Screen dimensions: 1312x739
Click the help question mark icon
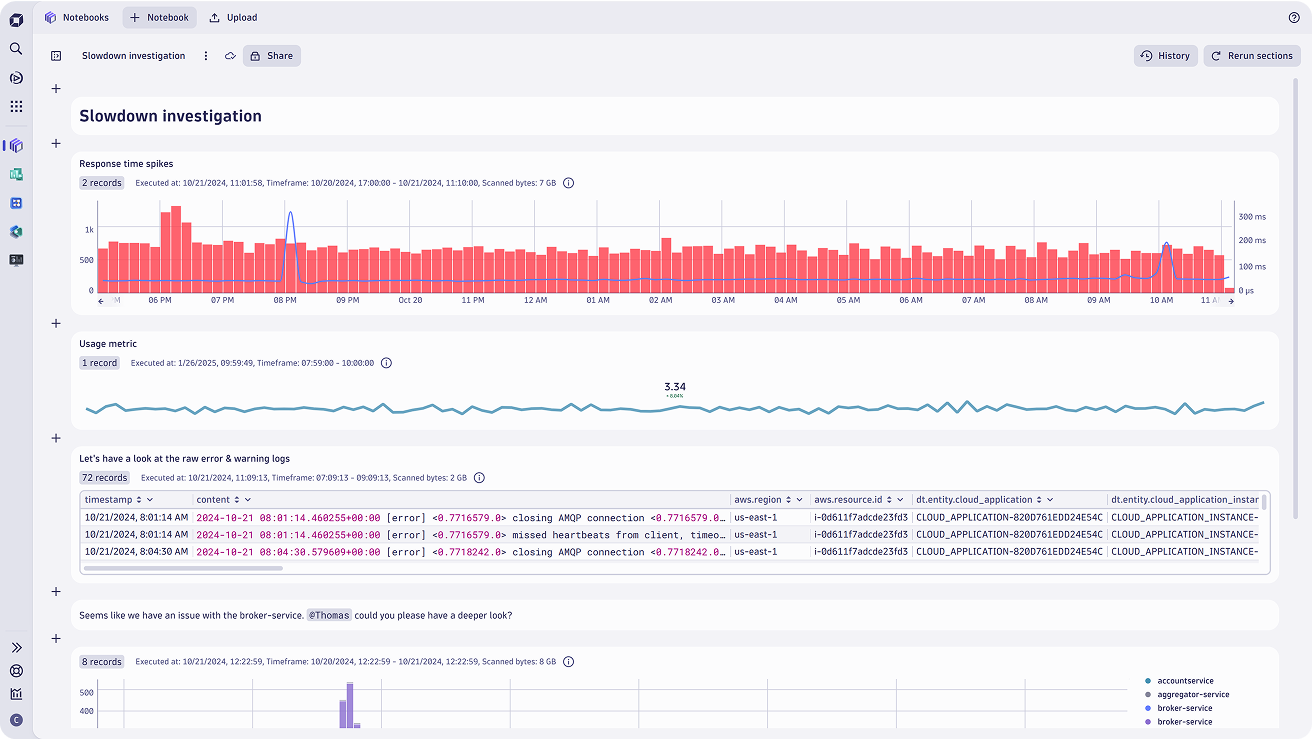tap(1294, 17)
